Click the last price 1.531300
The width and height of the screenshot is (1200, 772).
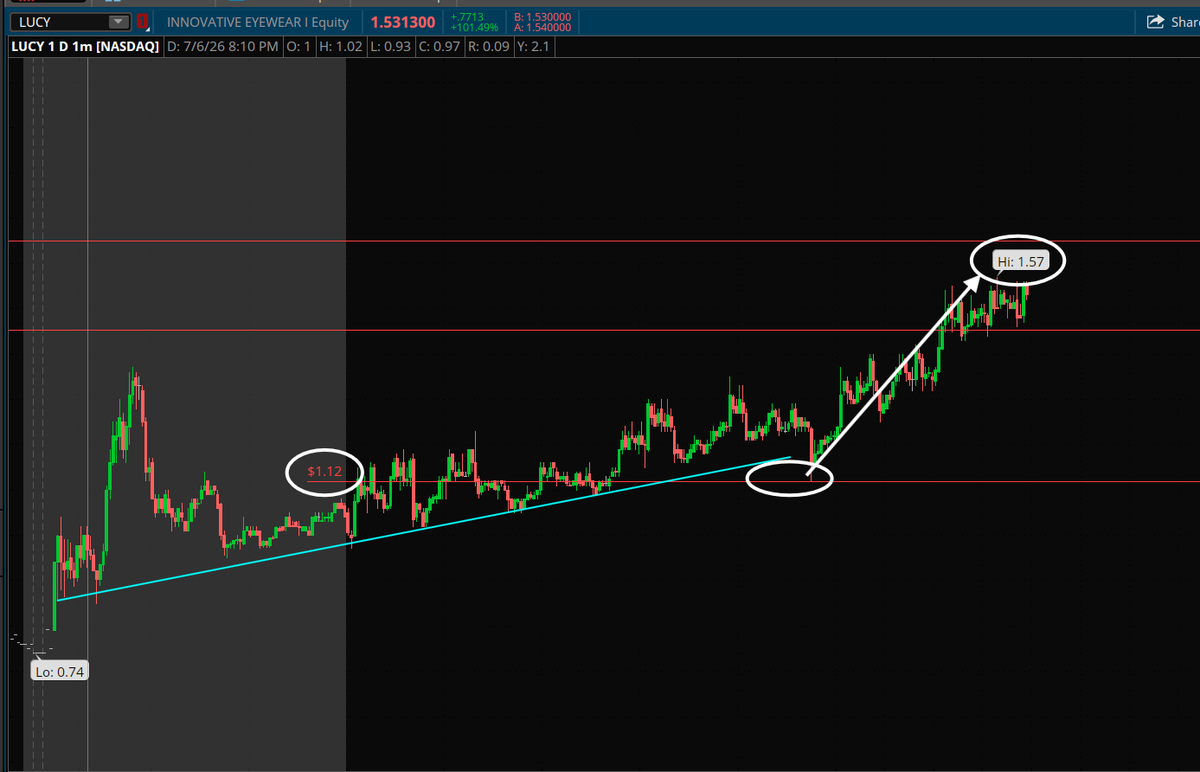402,22
